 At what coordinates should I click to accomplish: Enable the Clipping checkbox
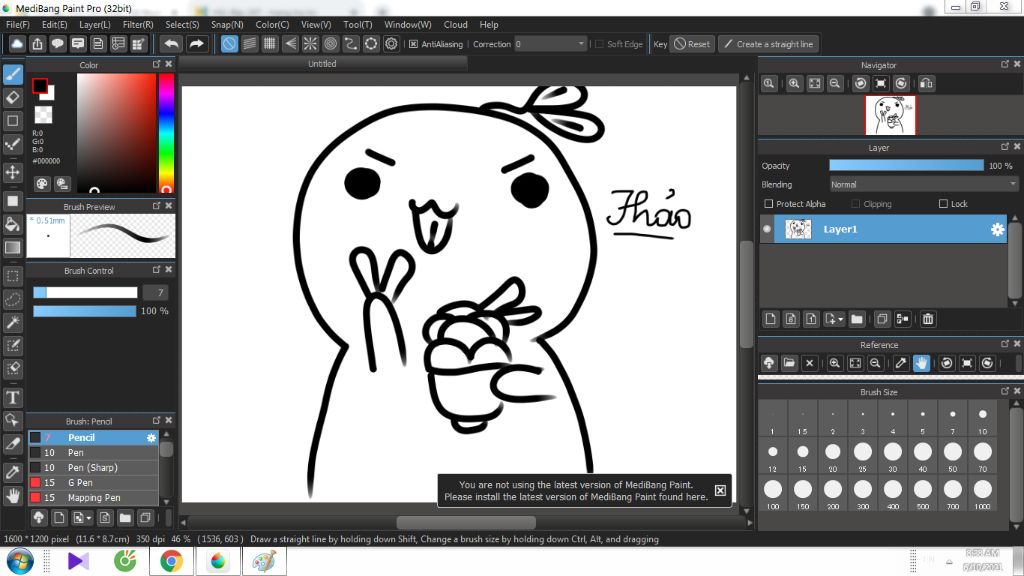(x=856, y=204)
